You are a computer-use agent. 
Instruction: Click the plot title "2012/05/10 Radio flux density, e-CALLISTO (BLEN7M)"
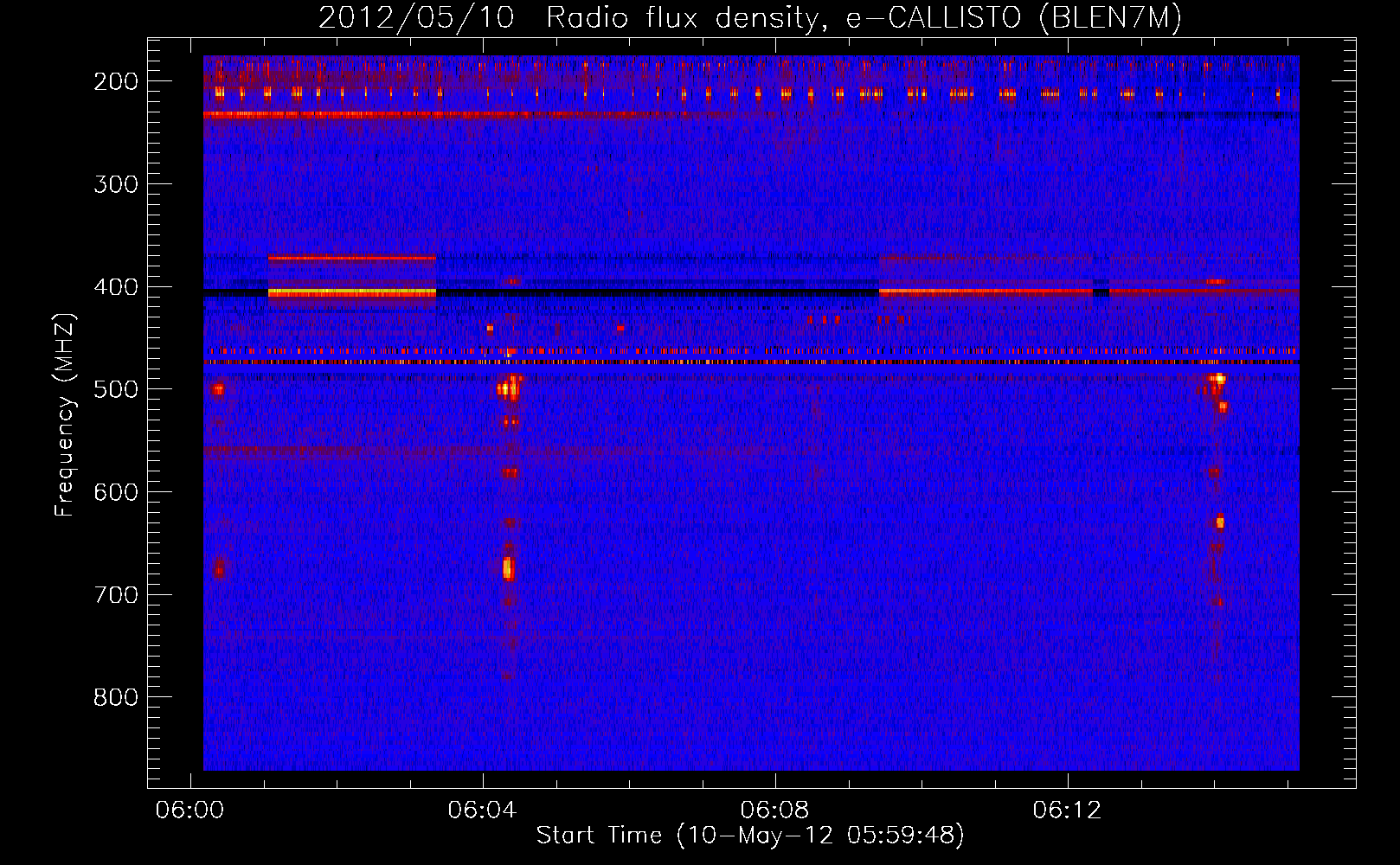[750, 17]
